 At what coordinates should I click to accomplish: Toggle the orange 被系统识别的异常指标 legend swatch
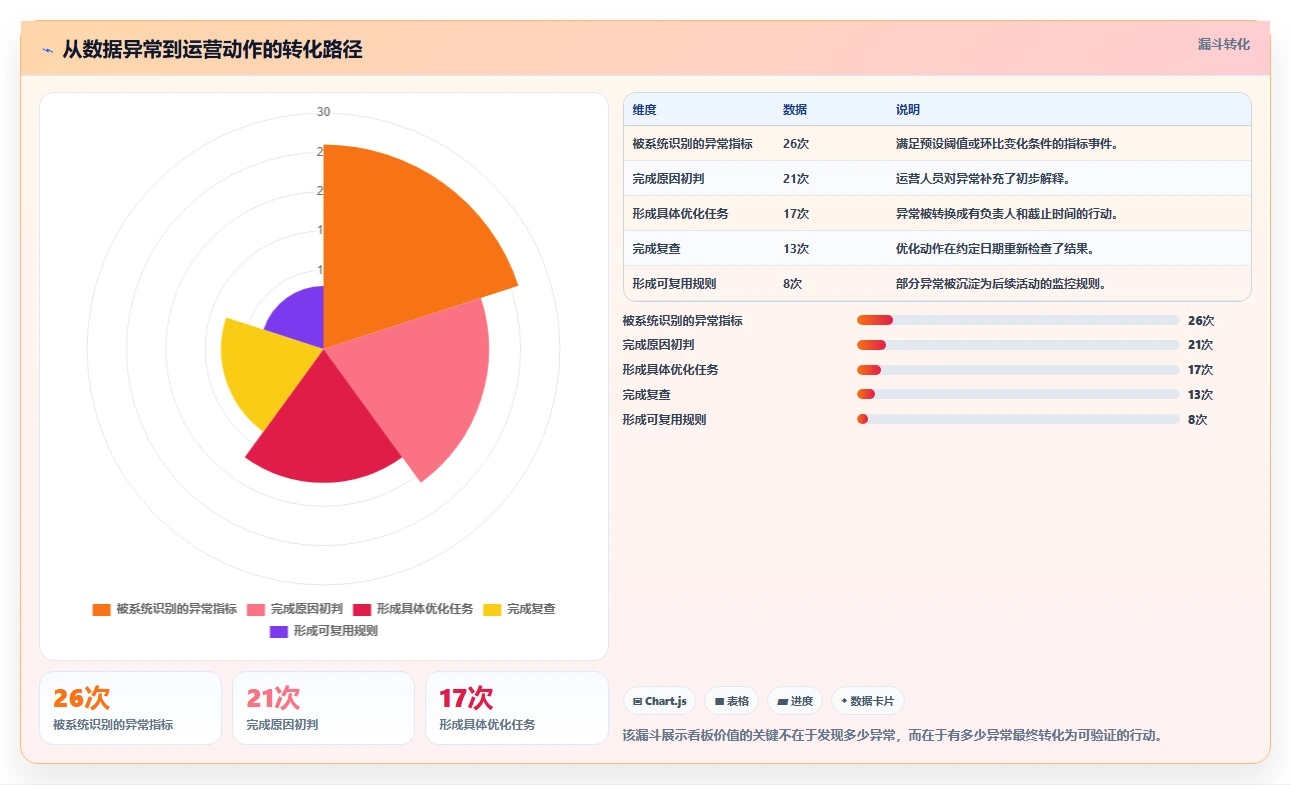(x=101, y=609)
